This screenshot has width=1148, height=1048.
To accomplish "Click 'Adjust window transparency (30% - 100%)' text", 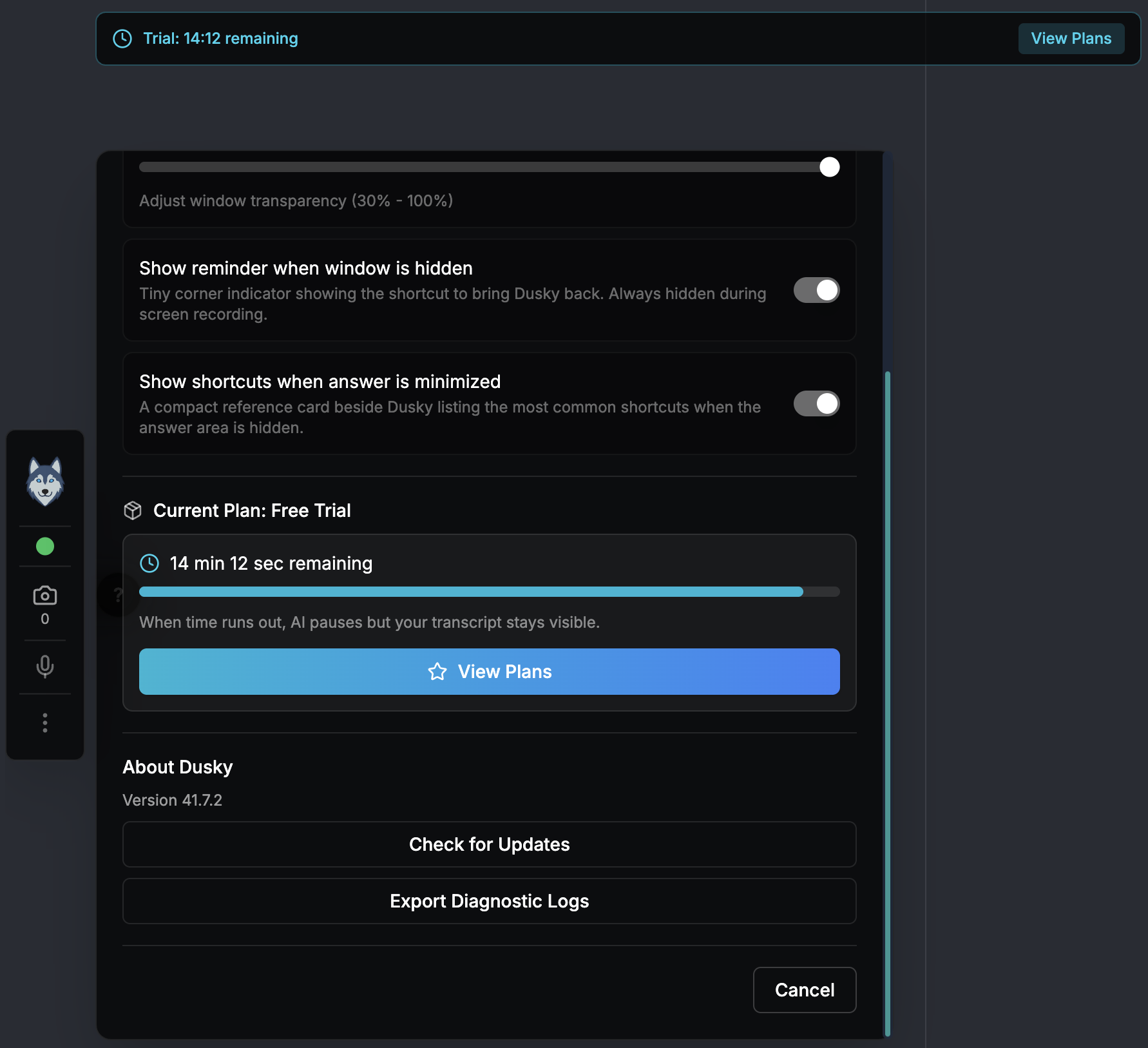I will (x=296, y=200).
